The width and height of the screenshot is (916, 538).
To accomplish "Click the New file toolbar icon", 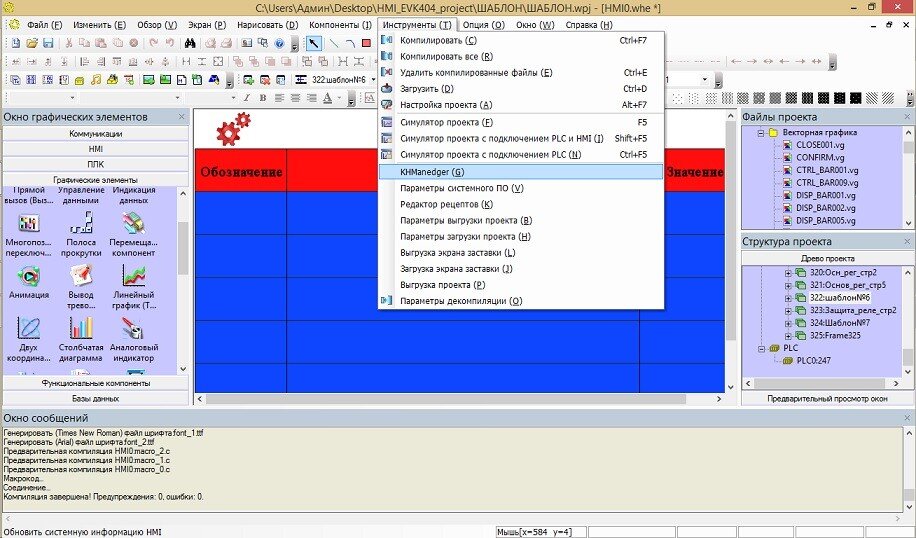I will click(x=16, y=43).
